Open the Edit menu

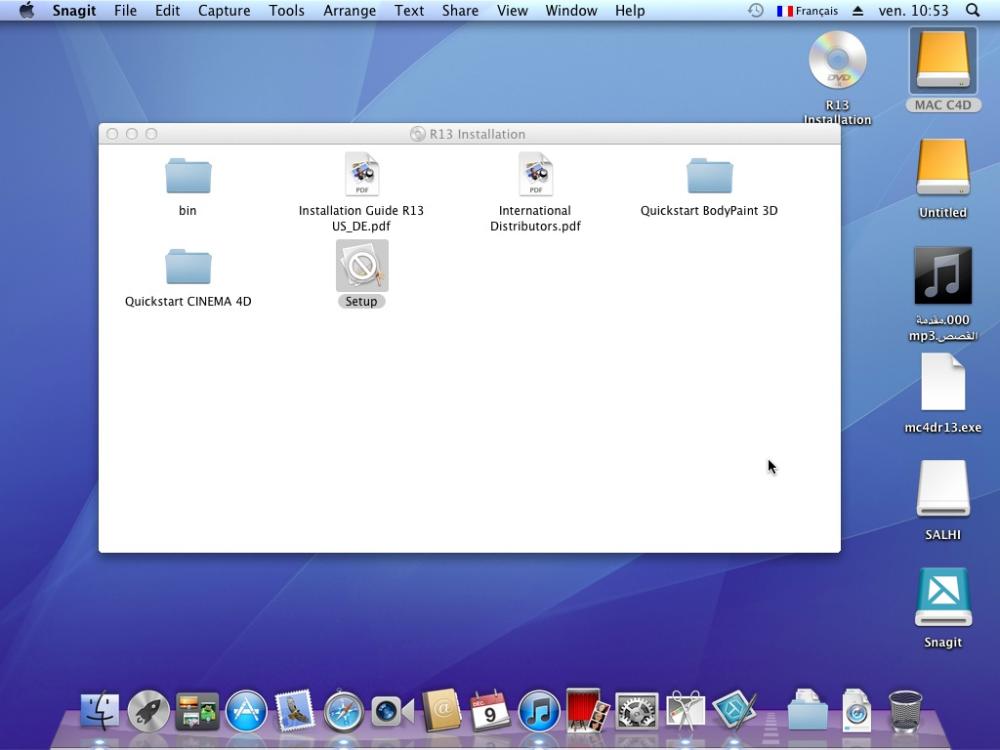click(167, 10)
